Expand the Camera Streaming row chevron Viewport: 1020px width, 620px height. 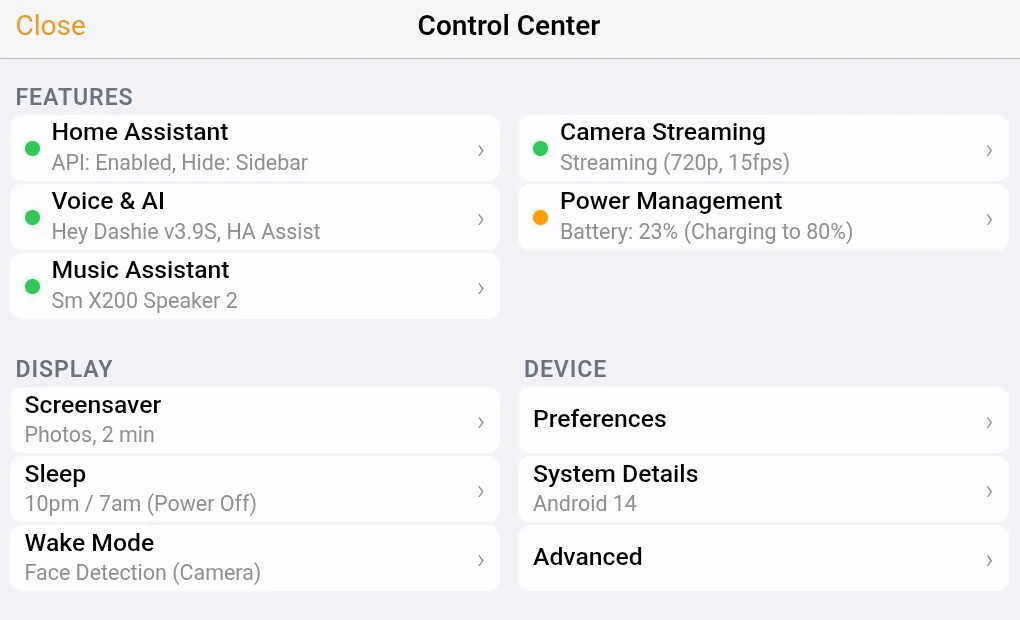[x=989, y=150]
